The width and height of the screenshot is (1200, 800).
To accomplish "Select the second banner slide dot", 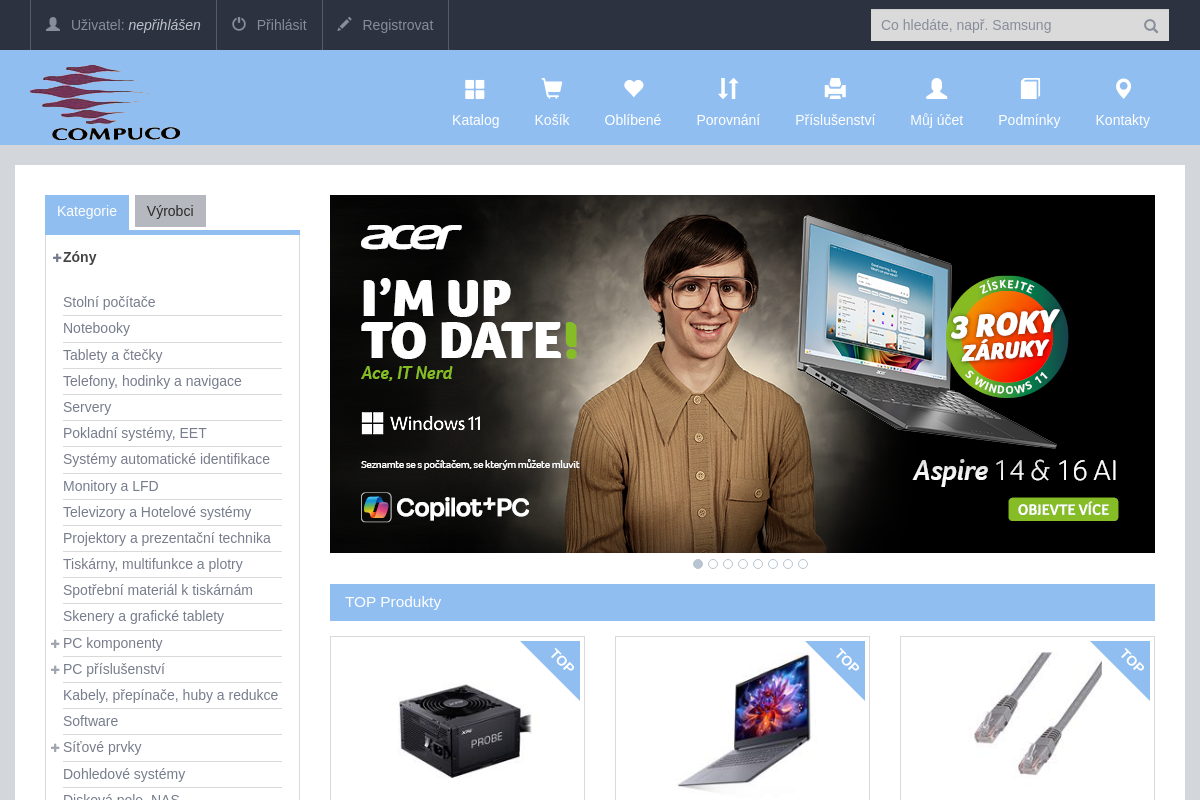I will coord(713,564).
